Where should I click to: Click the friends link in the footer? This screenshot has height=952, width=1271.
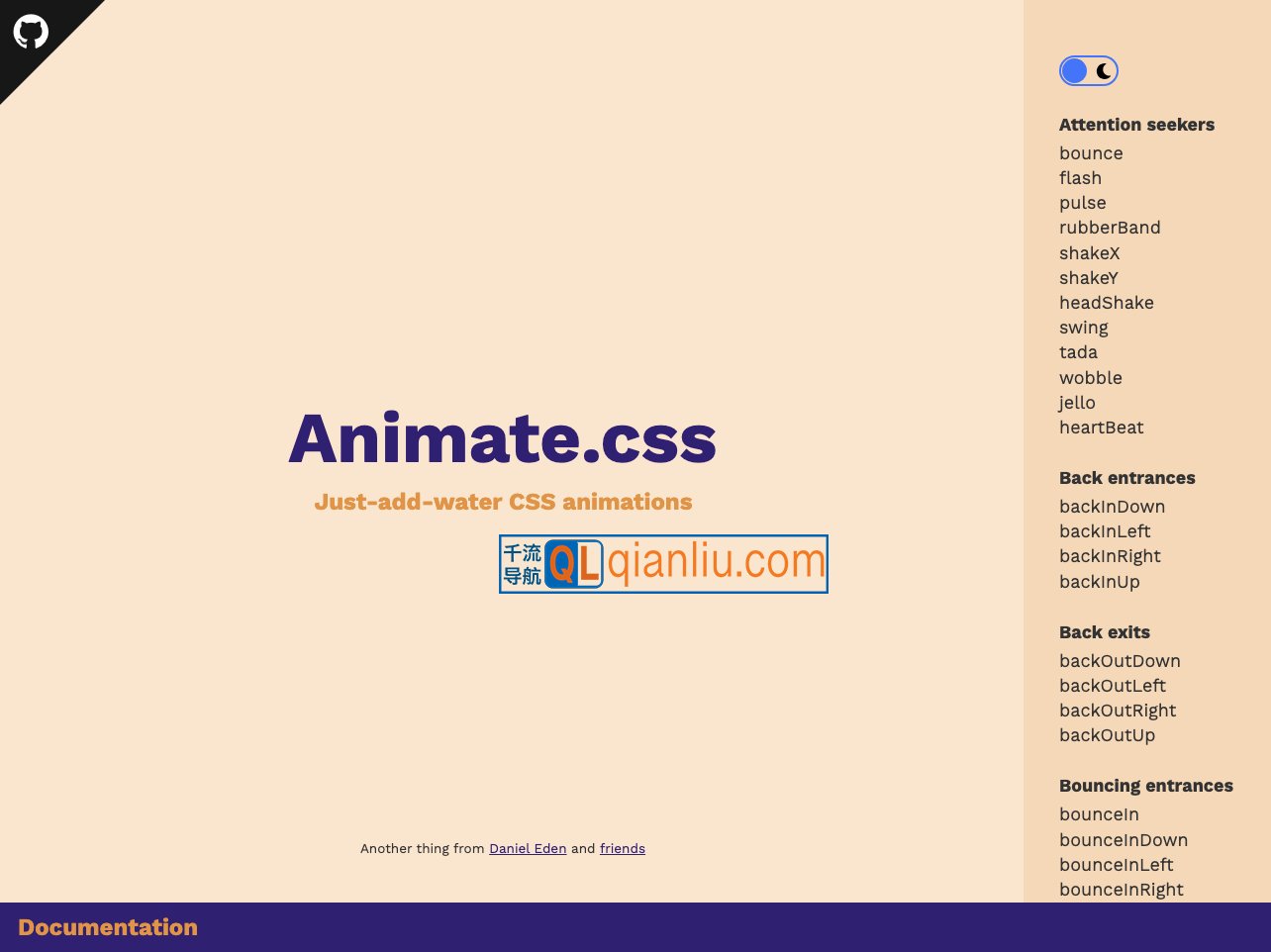pyautogui.click(x=623, y=848)
